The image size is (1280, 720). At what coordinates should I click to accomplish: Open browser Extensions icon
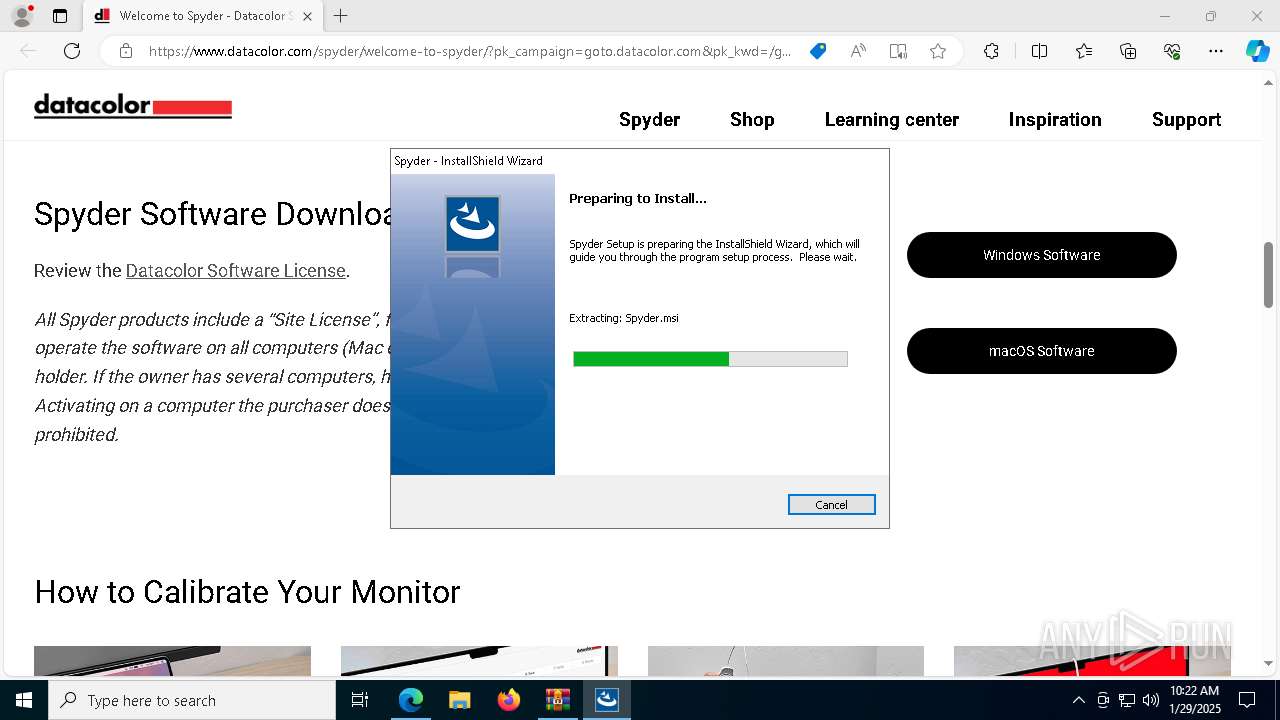click(991, 51)
